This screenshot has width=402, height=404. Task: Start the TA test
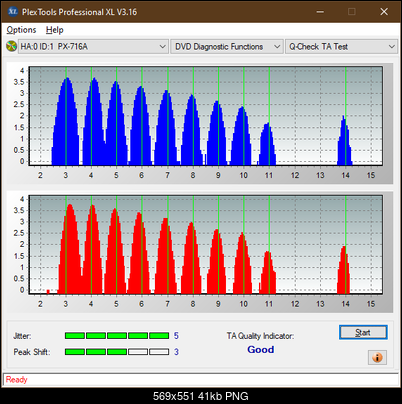pyautogui.click(x=363, y=332)
